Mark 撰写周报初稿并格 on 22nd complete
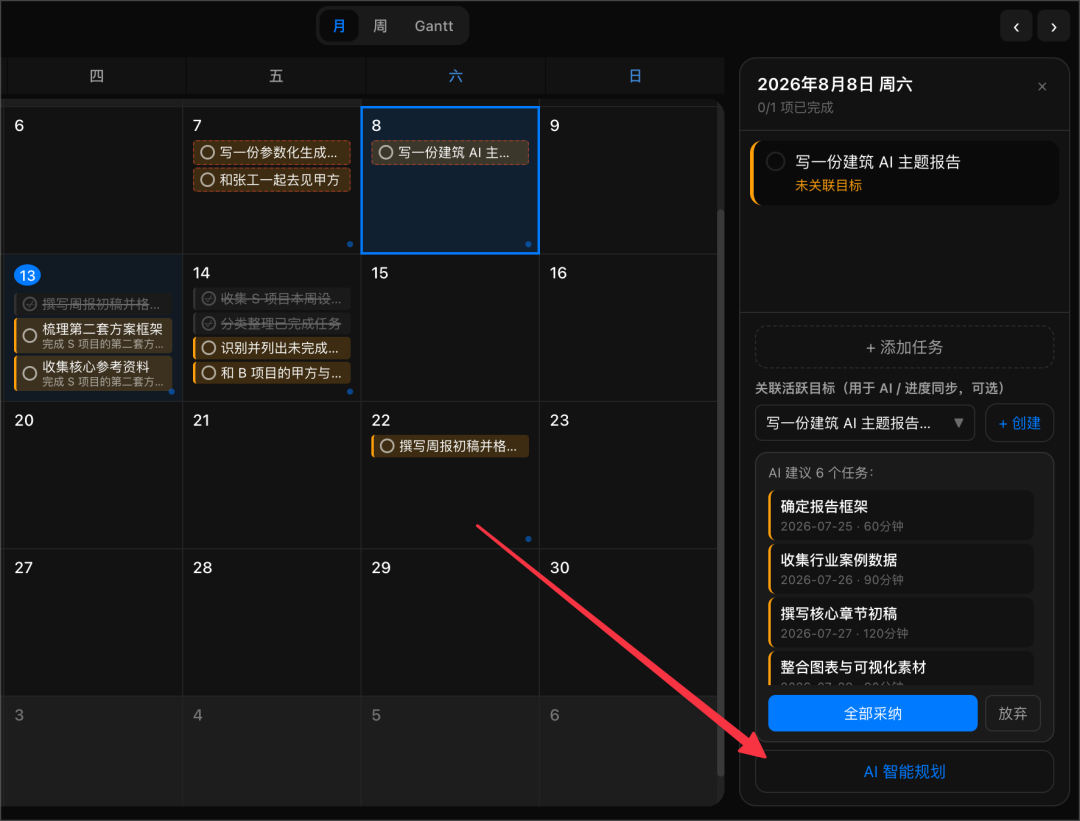This screenshot has width=1080, height=821. [387, 446]
